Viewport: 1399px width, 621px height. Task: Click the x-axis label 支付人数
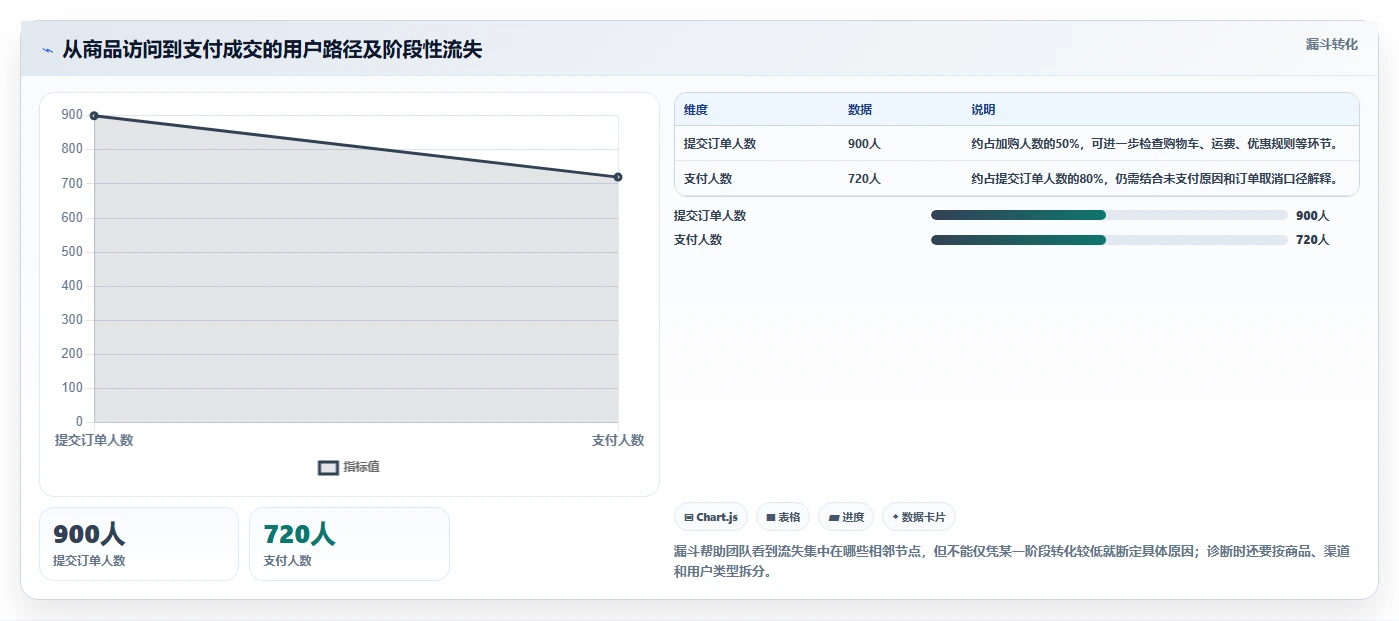click(618, 440)
